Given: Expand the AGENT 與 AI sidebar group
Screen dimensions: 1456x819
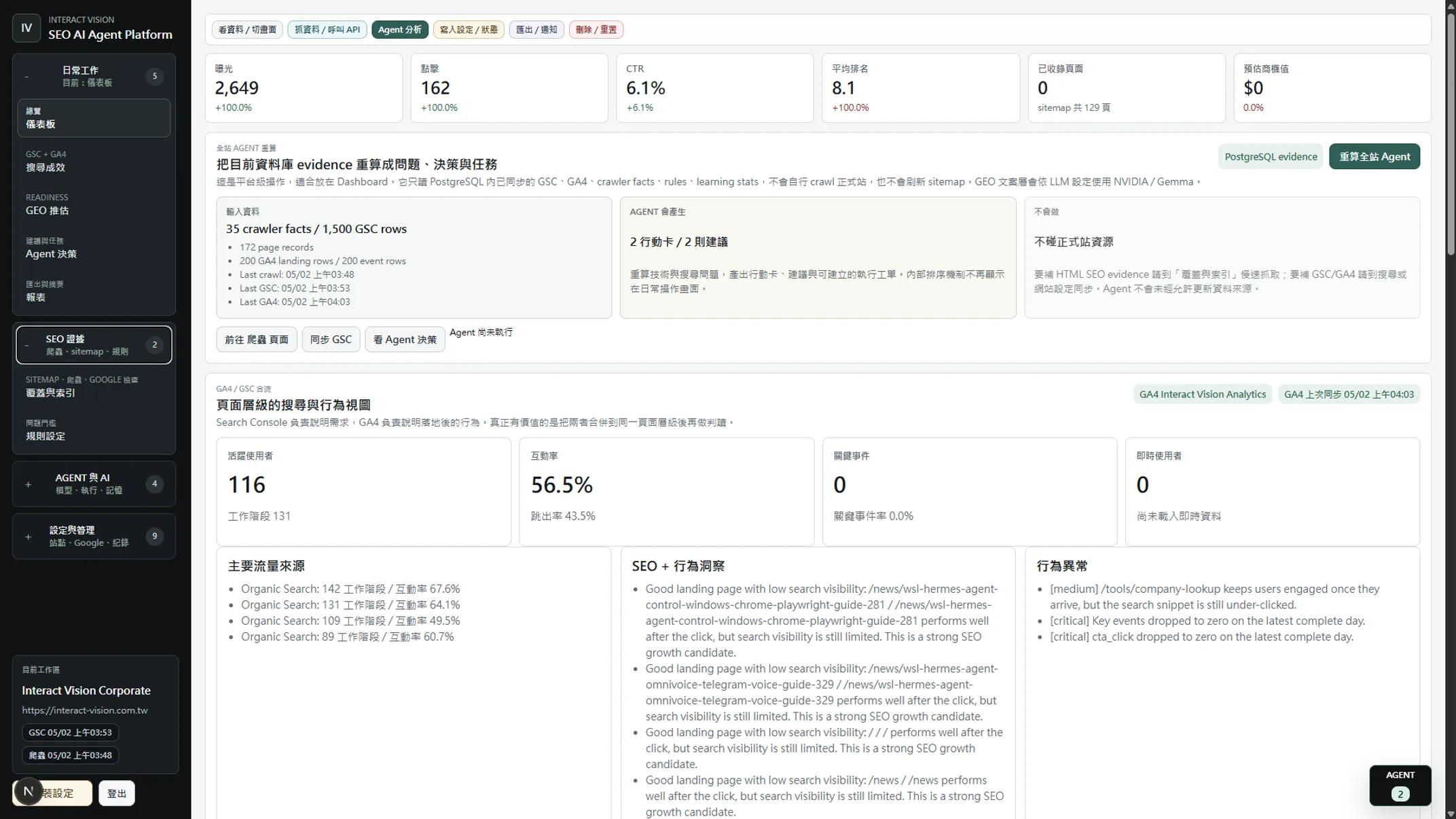Looking at the screenshot, I should [94, 484].
